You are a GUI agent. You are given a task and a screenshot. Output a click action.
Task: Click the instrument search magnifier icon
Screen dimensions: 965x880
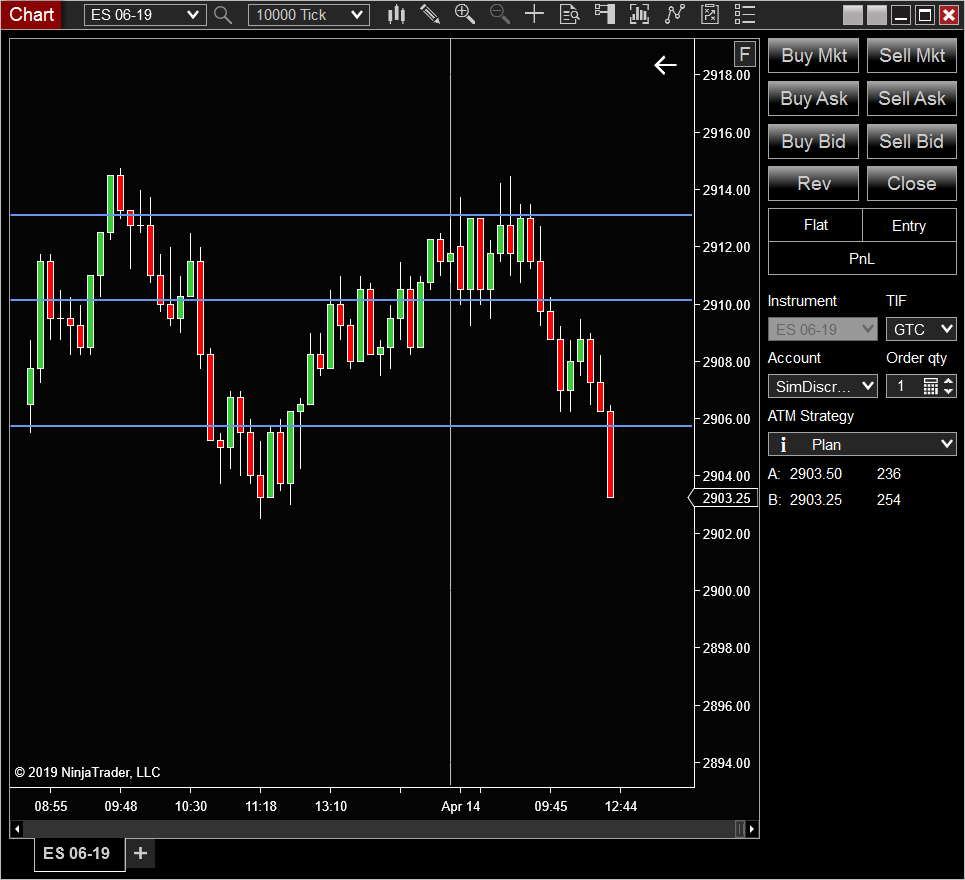[x=223, y=15]
